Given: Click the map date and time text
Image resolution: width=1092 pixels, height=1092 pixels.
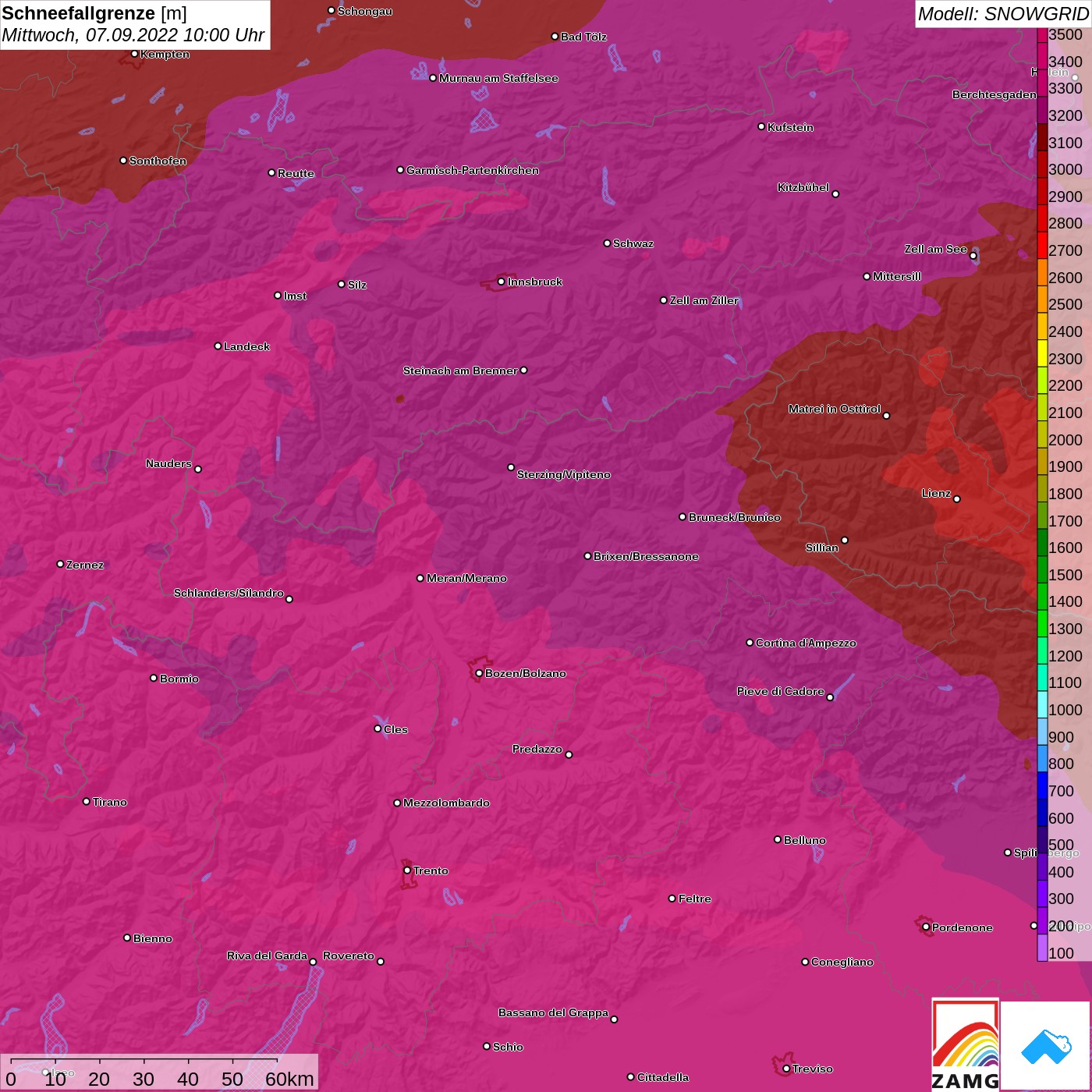Looking at the screenshot, I should pos(133,35).
